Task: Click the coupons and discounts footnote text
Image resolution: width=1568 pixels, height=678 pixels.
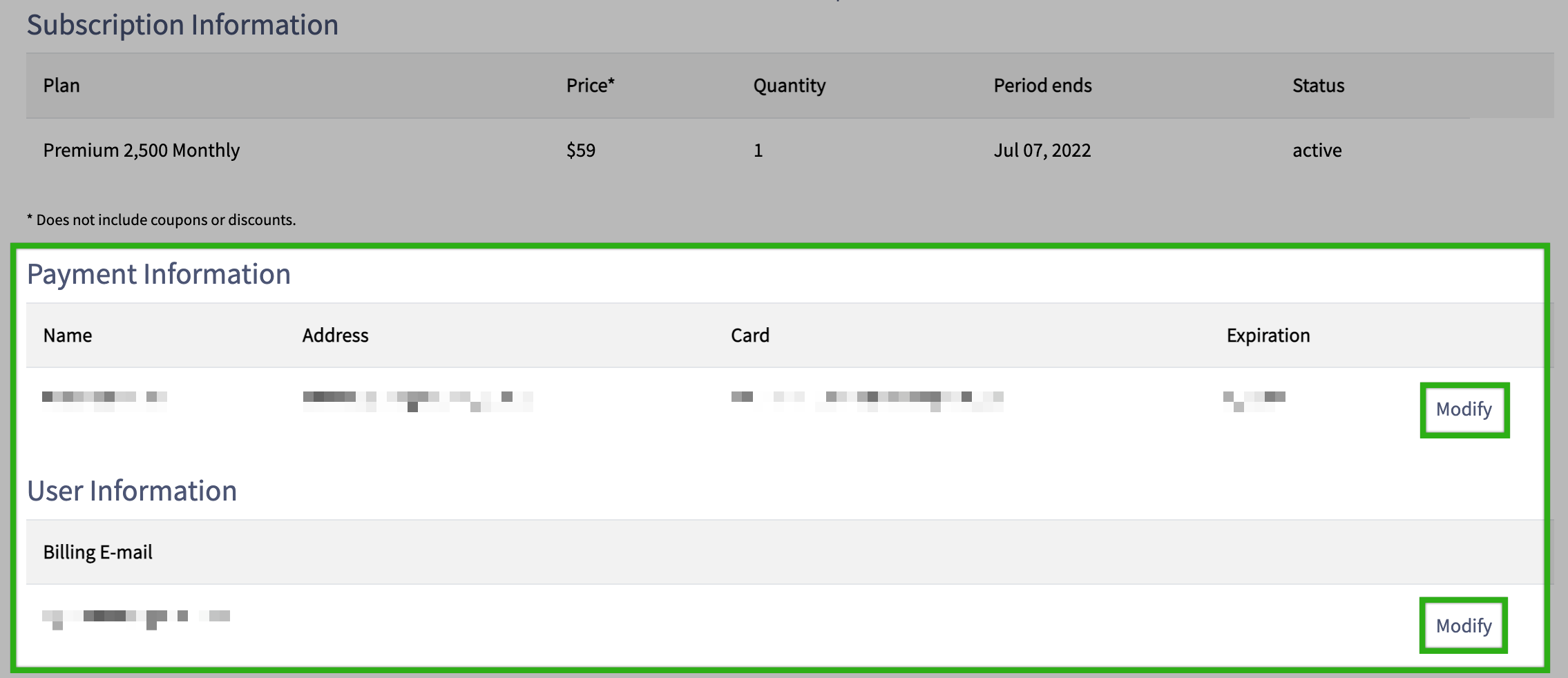Action: click(x=161, y=220)
